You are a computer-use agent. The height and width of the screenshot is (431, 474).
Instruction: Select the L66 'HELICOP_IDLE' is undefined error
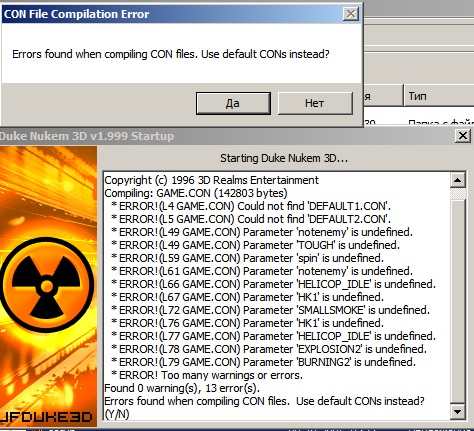pos(273,284)
